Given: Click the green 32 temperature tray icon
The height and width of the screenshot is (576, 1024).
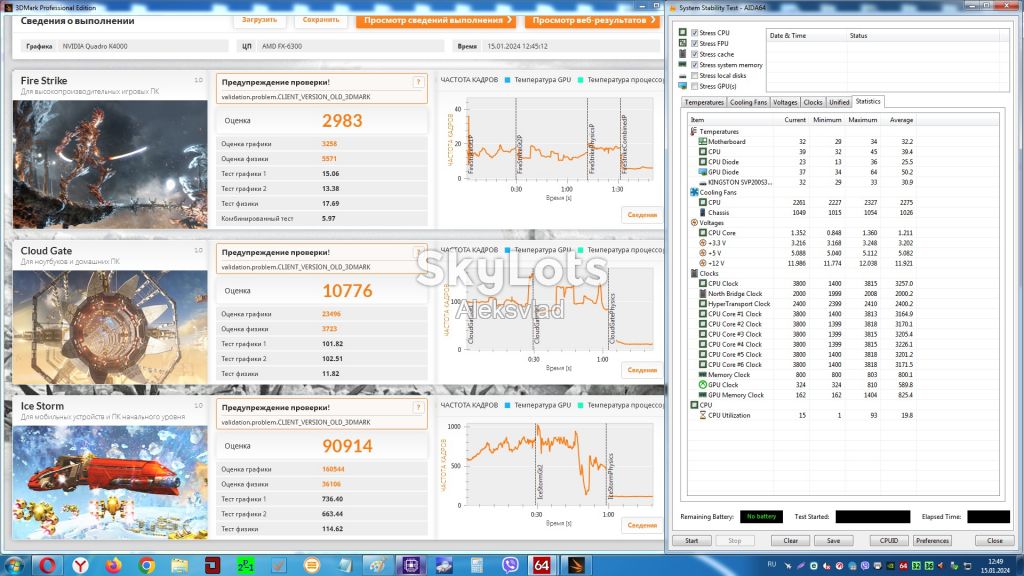Looking at the screenshot, I should (x=916, y=566).
